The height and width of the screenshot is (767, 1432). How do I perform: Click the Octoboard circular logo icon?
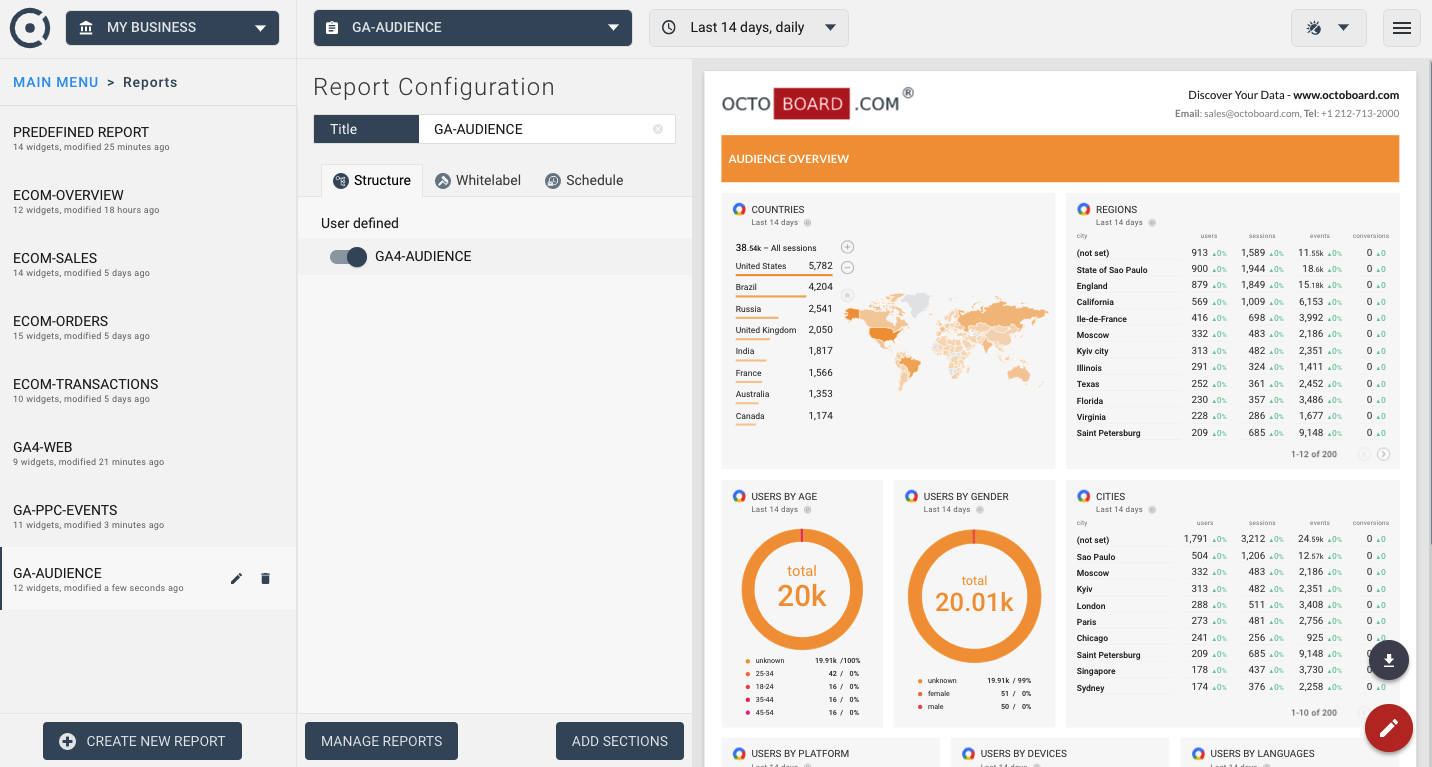pyautogui.click(x=30, y=27)
